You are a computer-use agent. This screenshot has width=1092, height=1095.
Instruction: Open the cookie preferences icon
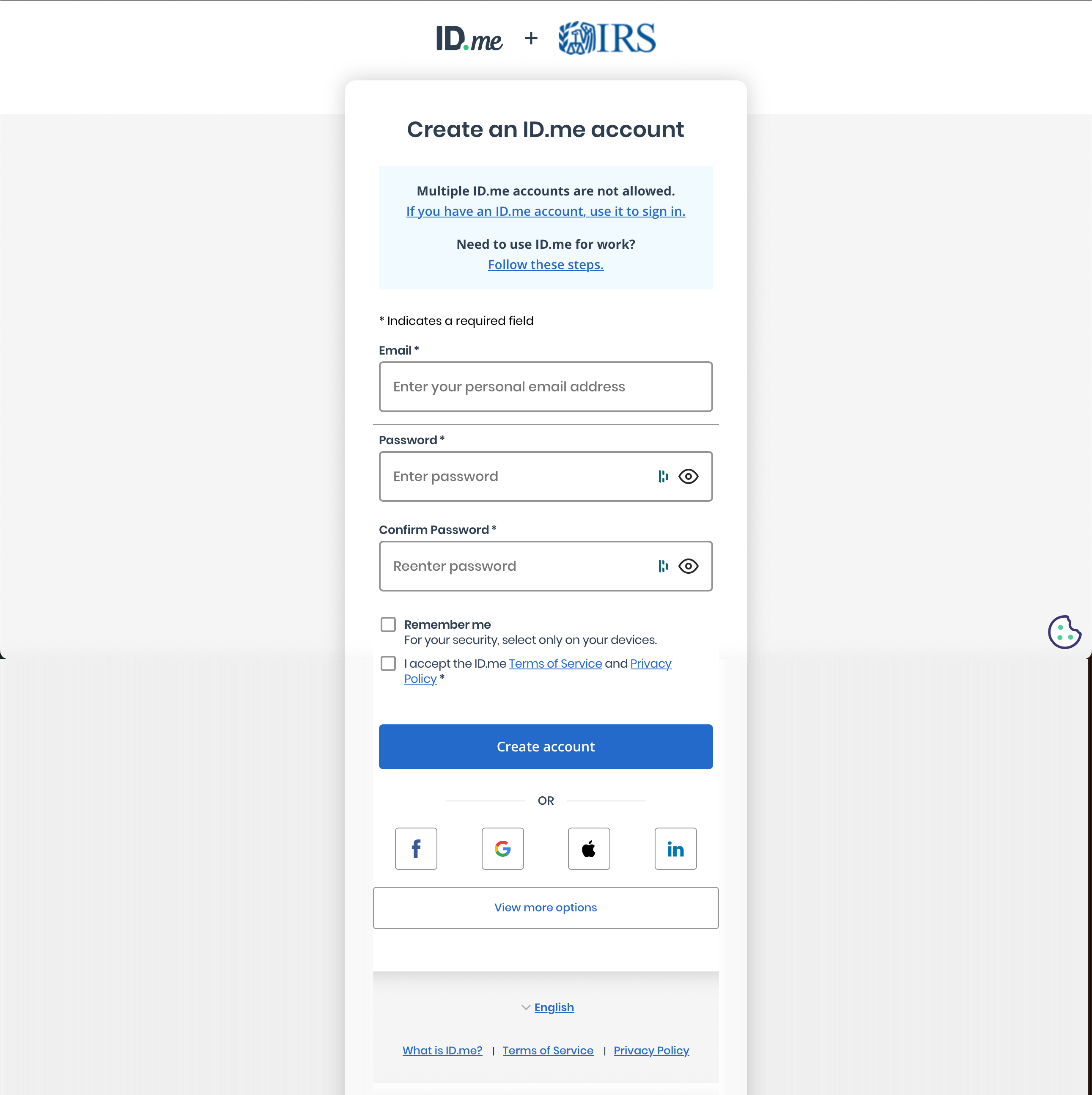(1064, 631)
